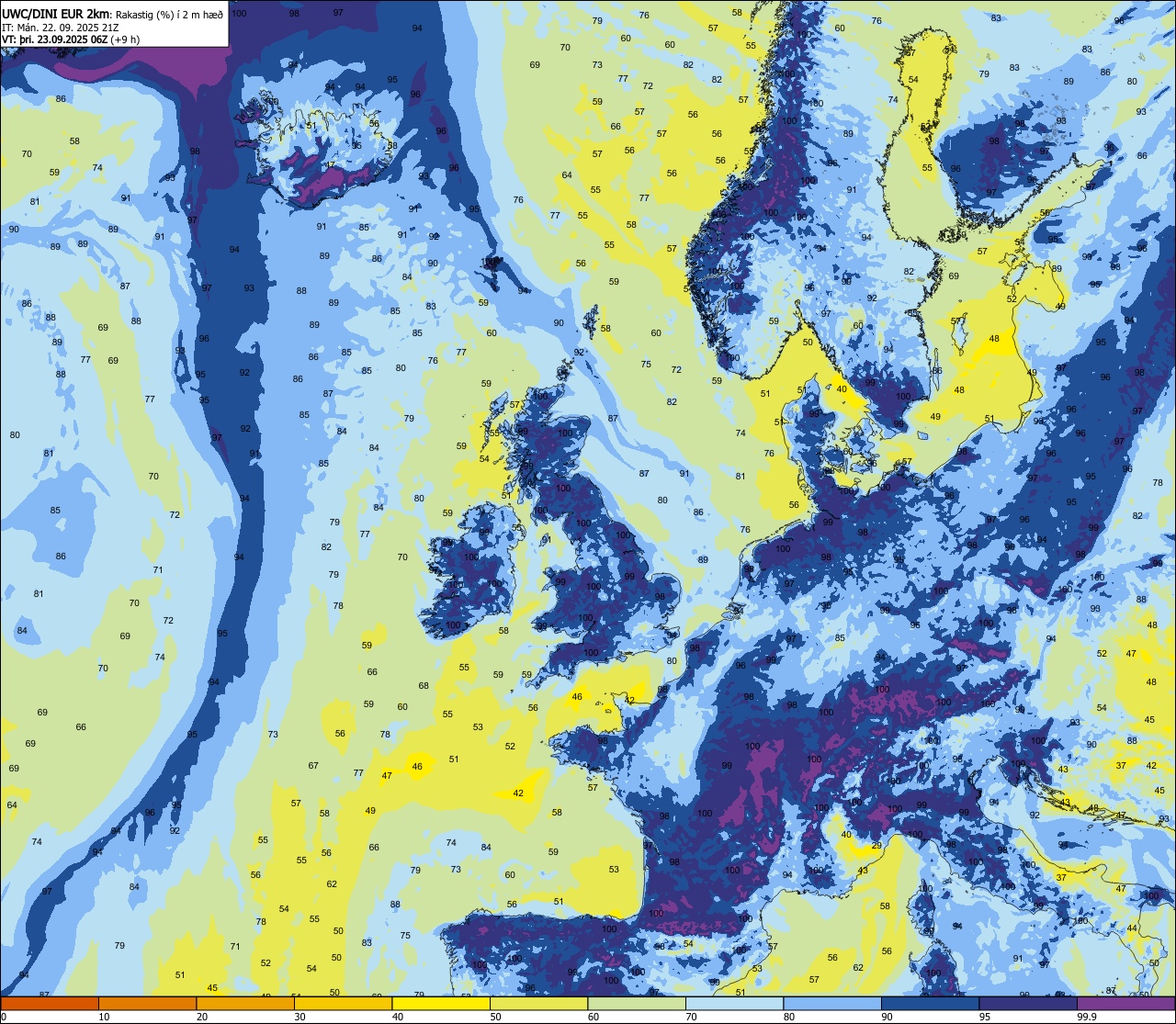
Task: Click the '99.9' legend scale label
Action: point(1087,1017)
